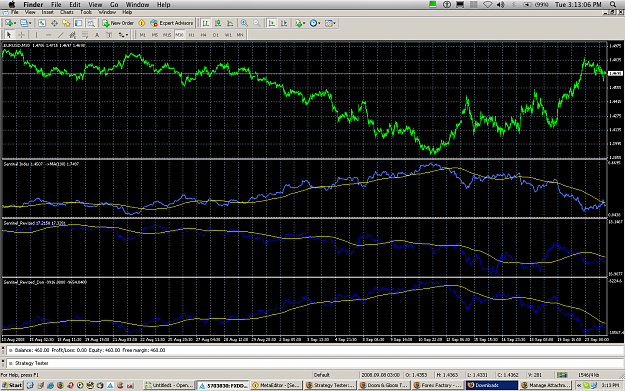Open the Periodicity clock dropdown
The width and height of the screenshot is (625, 391).
tap(315, 23)
